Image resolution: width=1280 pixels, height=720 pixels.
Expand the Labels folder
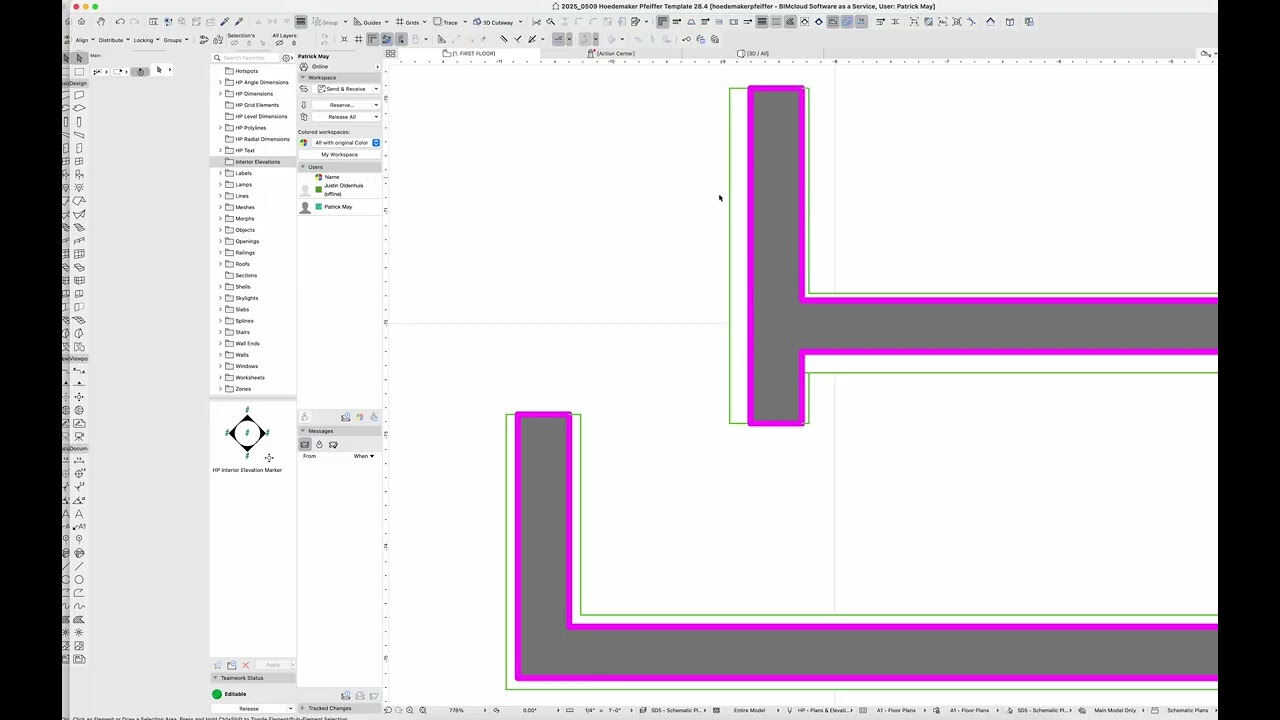(x=220, y=173)
